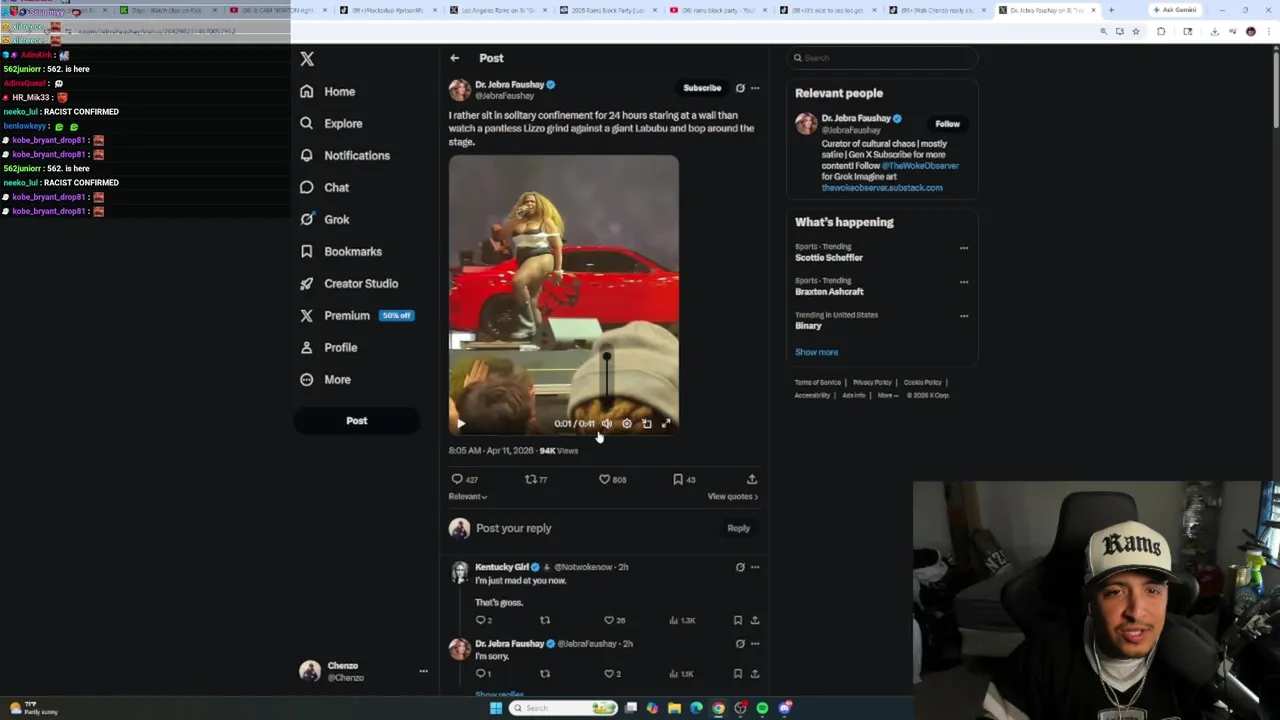Viewport: 1280px width, 720px height.
Task: Click Show more under What's happening
Action: [817, 352]
